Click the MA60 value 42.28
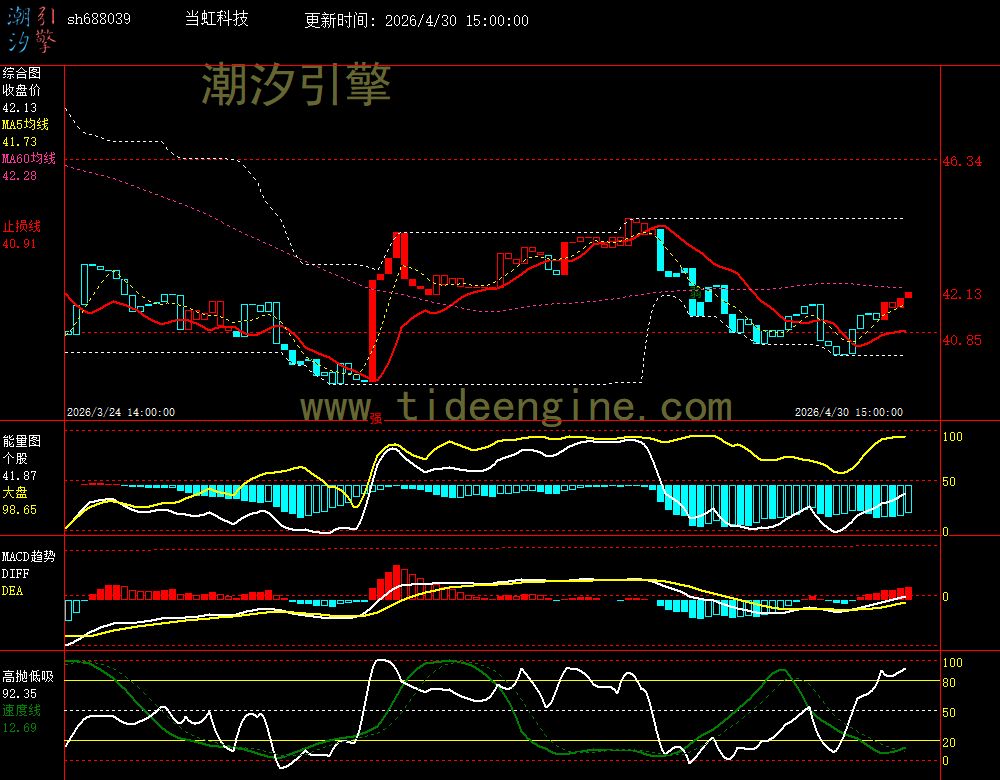1000x780 pixels. pyautogui.click(x=20, y=175)
